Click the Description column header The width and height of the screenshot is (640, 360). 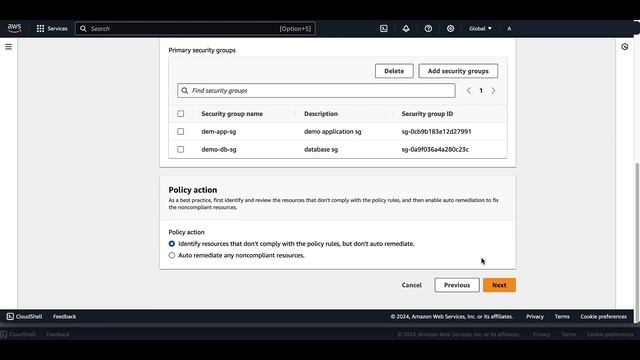(321, 114)
